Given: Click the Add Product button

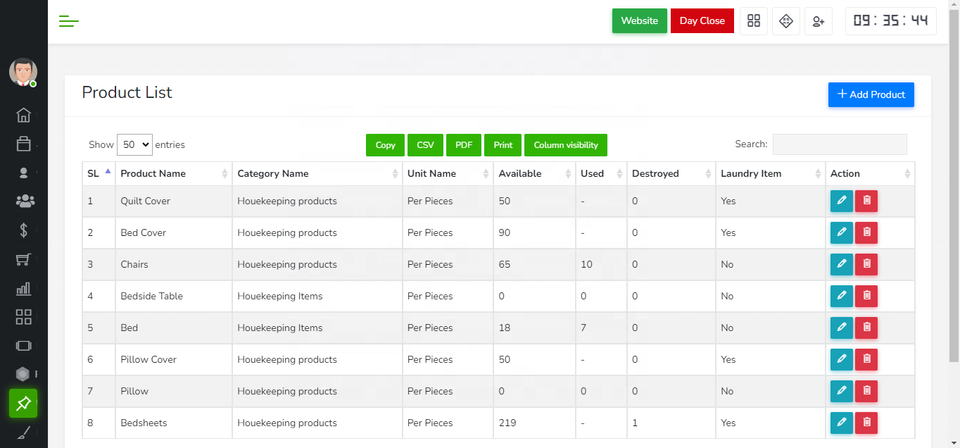Looking at the screenshot, I should click(x=870, y=94).
